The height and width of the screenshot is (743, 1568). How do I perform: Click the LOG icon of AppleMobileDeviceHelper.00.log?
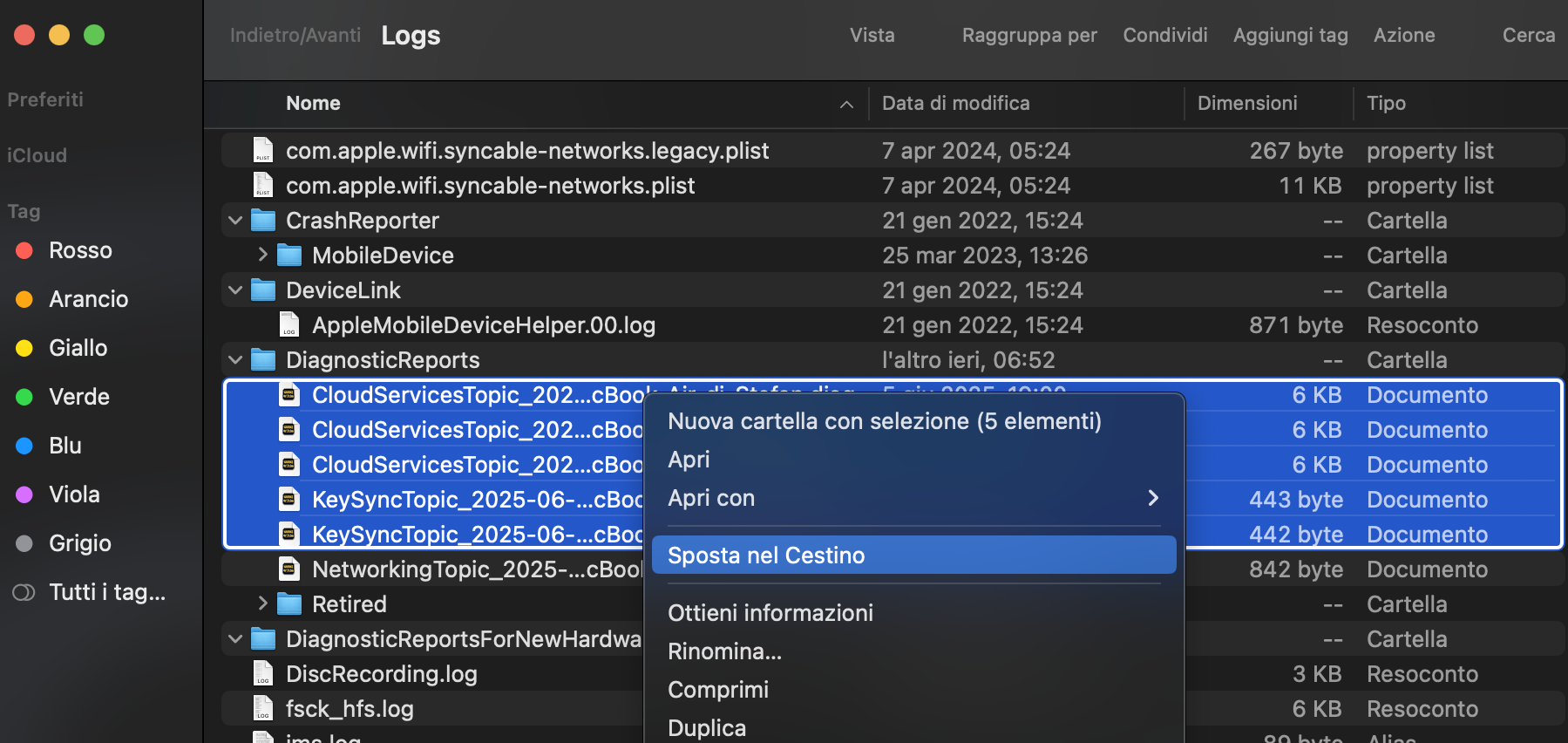coord(289,324)
